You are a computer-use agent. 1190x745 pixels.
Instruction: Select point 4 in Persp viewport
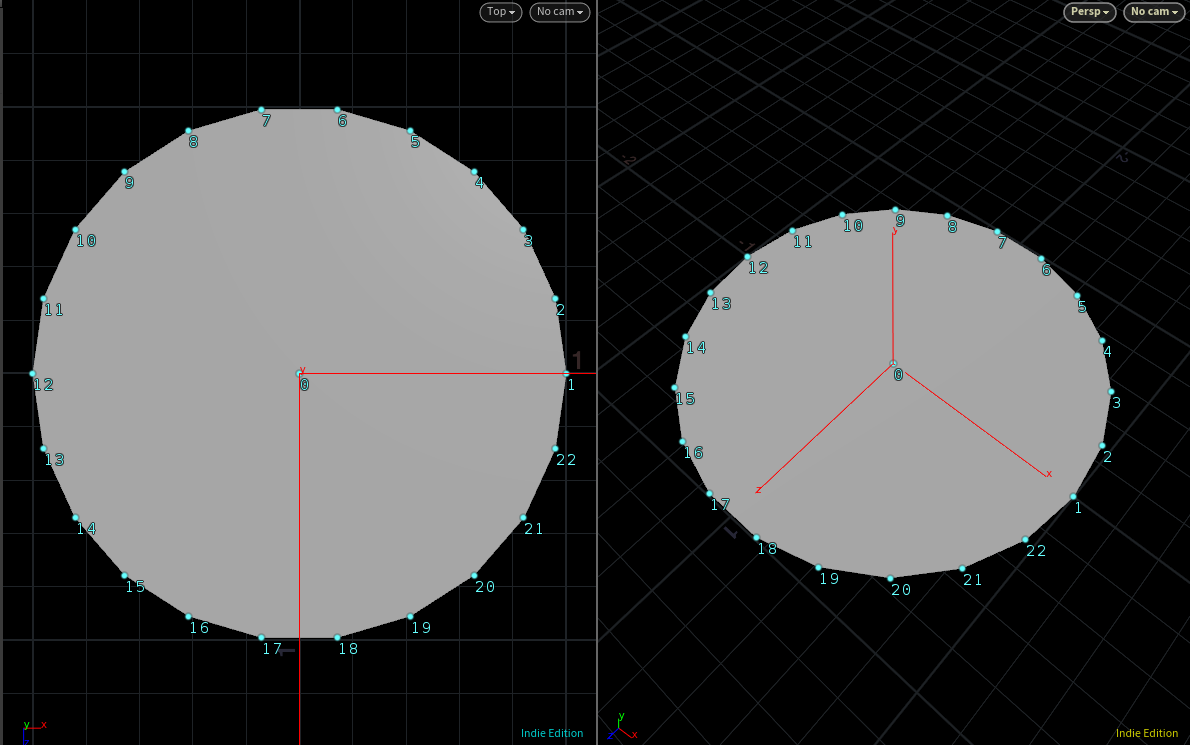[1102, 341]
